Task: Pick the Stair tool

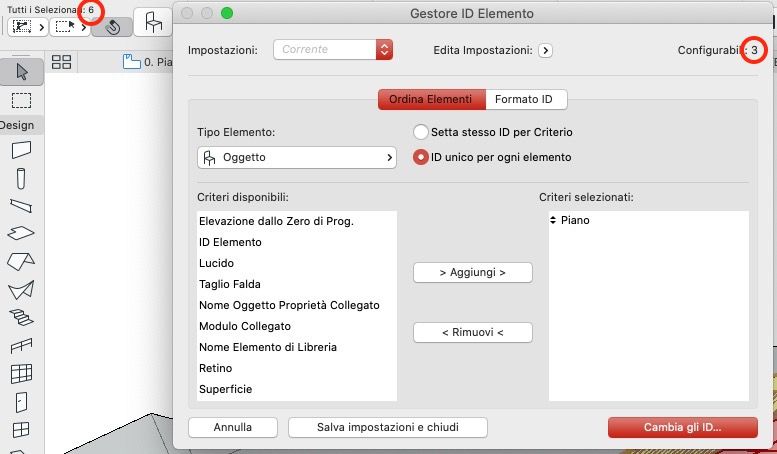Action: pyautogui.click(x=21, y=318)
